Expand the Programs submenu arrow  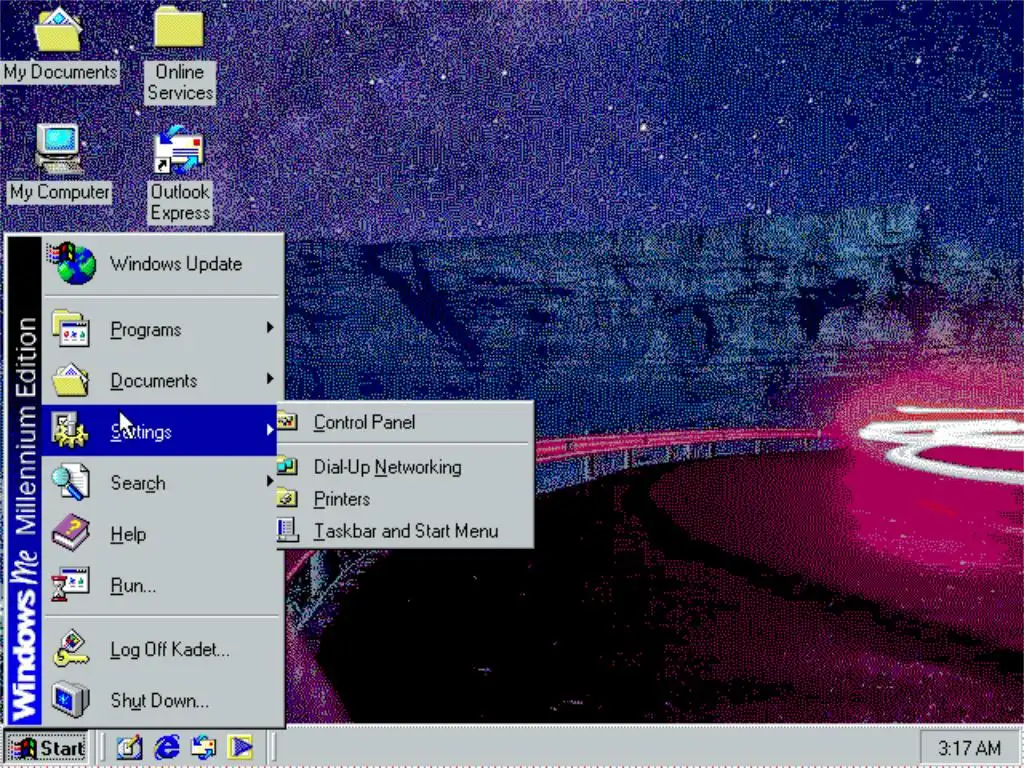(x=270, y=328)
